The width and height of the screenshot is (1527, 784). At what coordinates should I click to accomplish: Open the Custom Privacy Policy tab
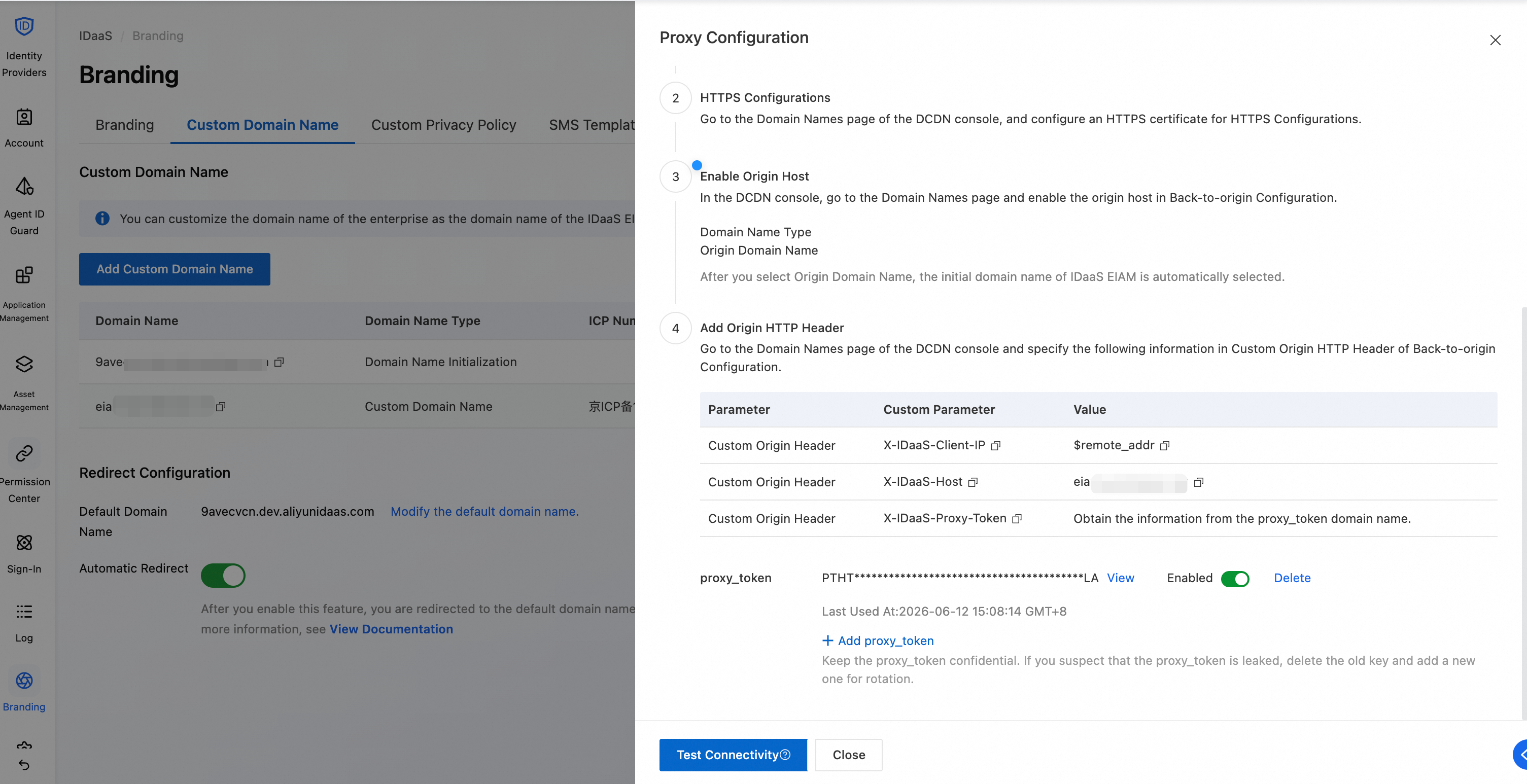tap(443, 125)
